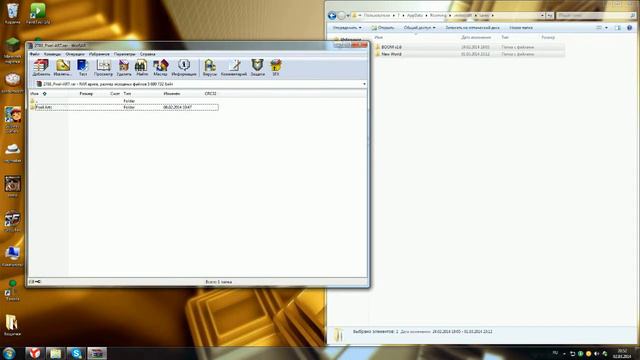Click the WinRAR Info (Информация) icon
Screen dimensions: 640x360
click(x=184, y=68)
